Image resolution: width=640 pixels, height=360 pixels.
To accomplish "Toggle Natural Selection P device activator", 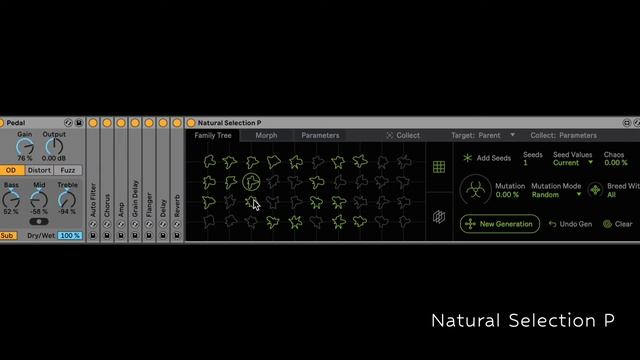I will coord(191,123).
